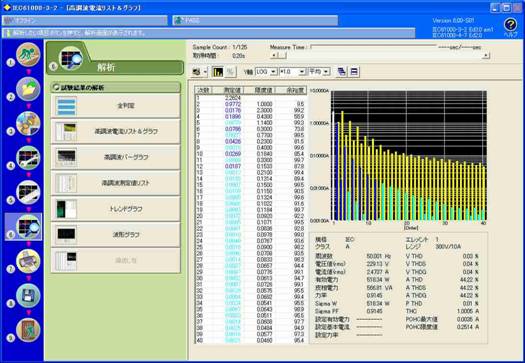Open the 波形グラフ waveform graph button
Image resolution: width=525 pixels, height=363 pixels.
click(x=116, y=235)
